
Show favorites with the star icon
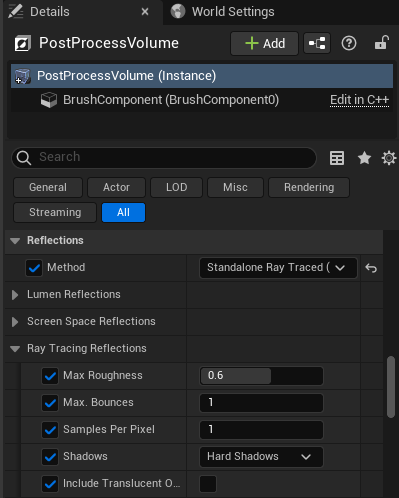click(x=364, y=158)
